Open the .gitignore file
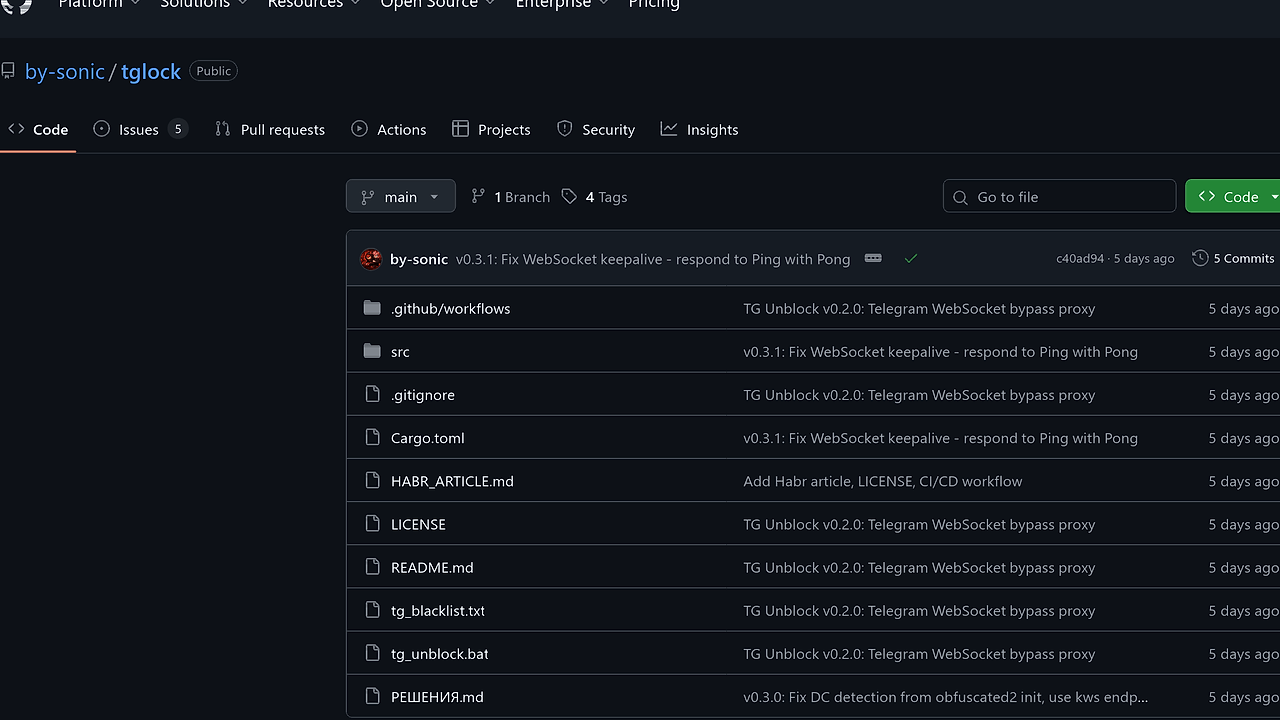Image resolution: width=1280 pixels, height=720 pixels. coord(423,394)
